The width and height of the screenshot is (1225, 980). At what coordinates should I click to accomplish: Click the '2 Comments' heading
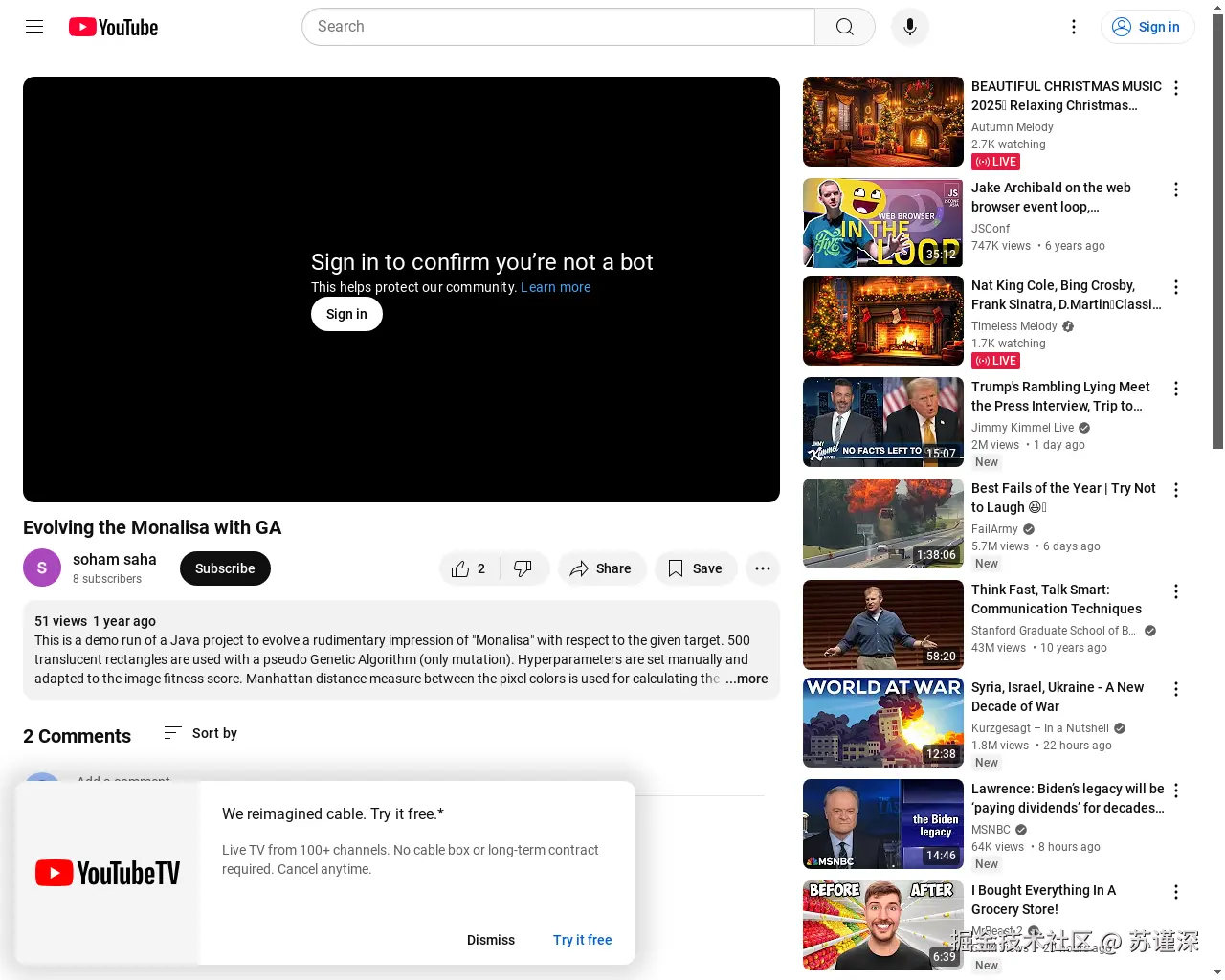click(77, 736)
